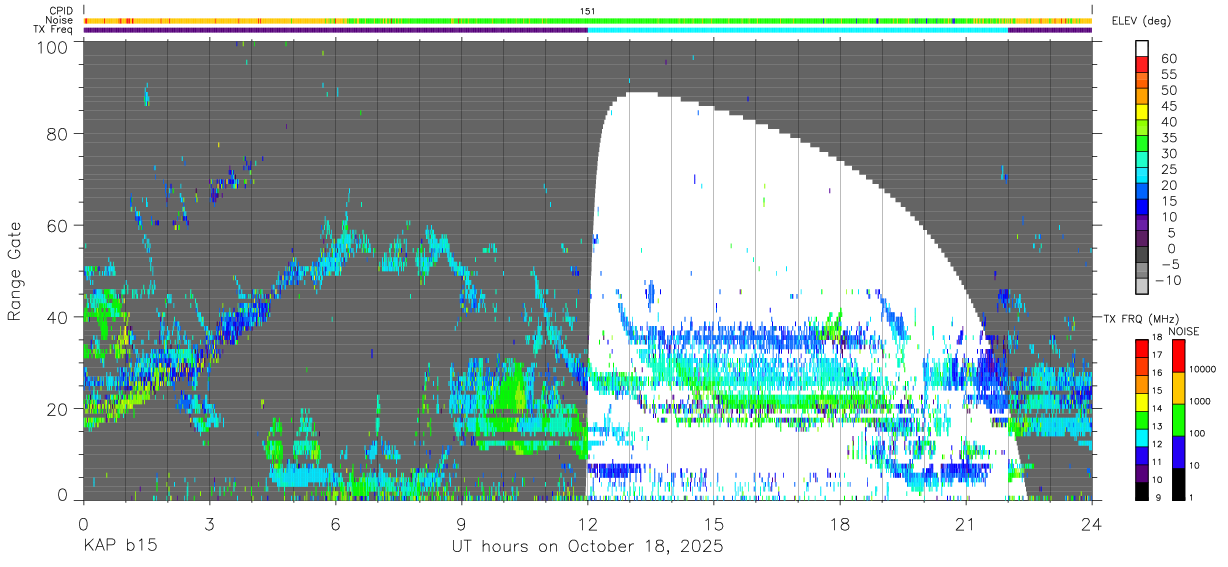Image resolution: width=1228 pixels, height=567 pixels.
Task: Click the UT hour axis tick "3"
Action: click(x=209, y=524)
